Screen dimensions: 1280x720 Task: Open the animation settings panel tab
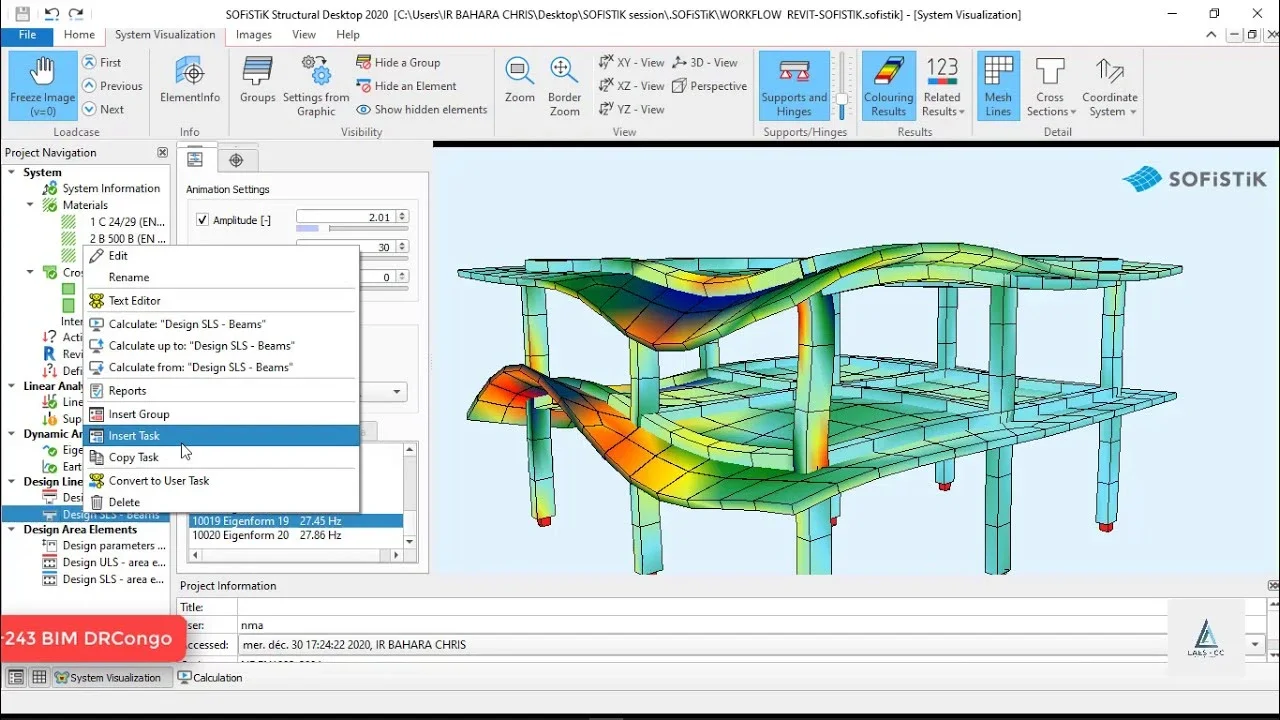[196, 159]
